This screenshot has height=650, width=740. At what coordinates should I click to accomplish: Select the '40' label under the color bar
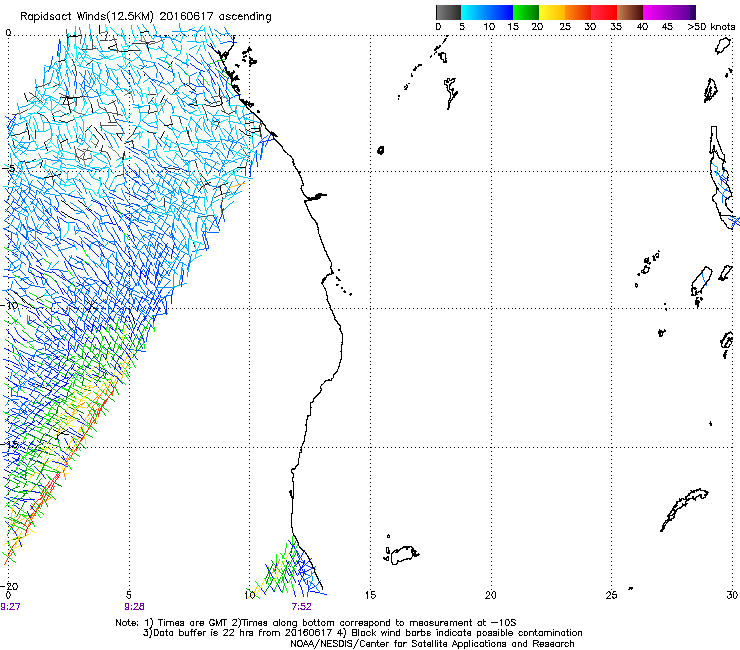(642, 27)
